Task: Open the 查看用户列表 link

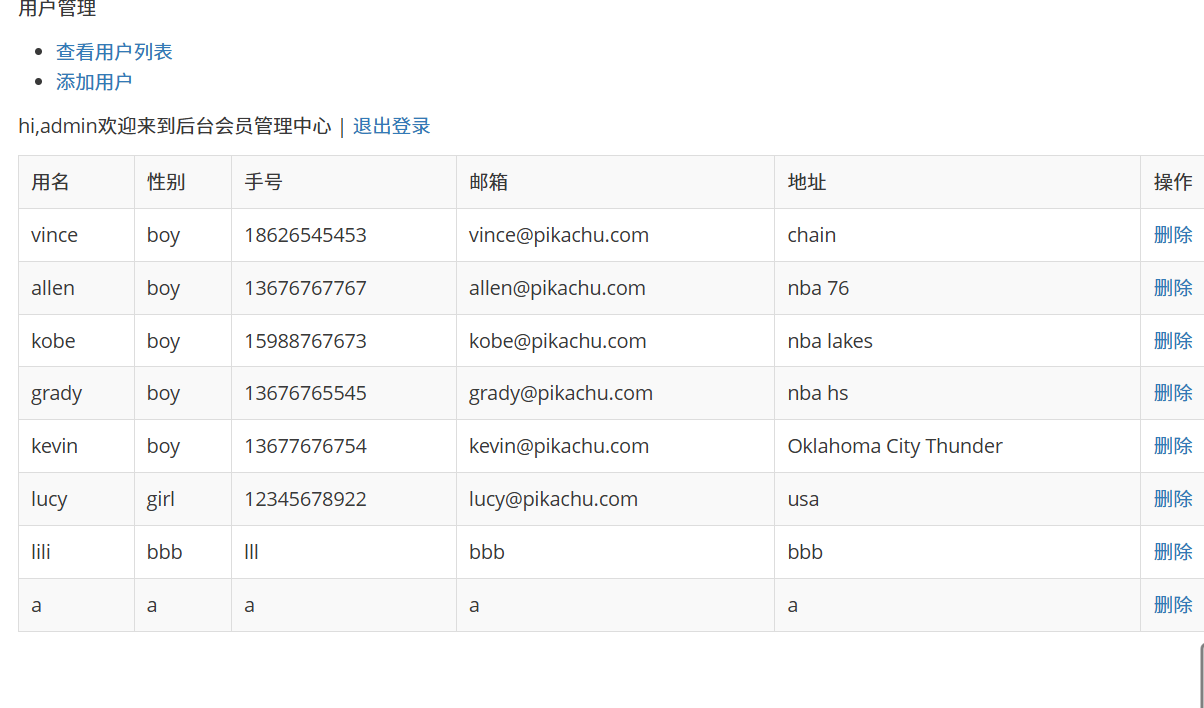Action: coord(114,51)
